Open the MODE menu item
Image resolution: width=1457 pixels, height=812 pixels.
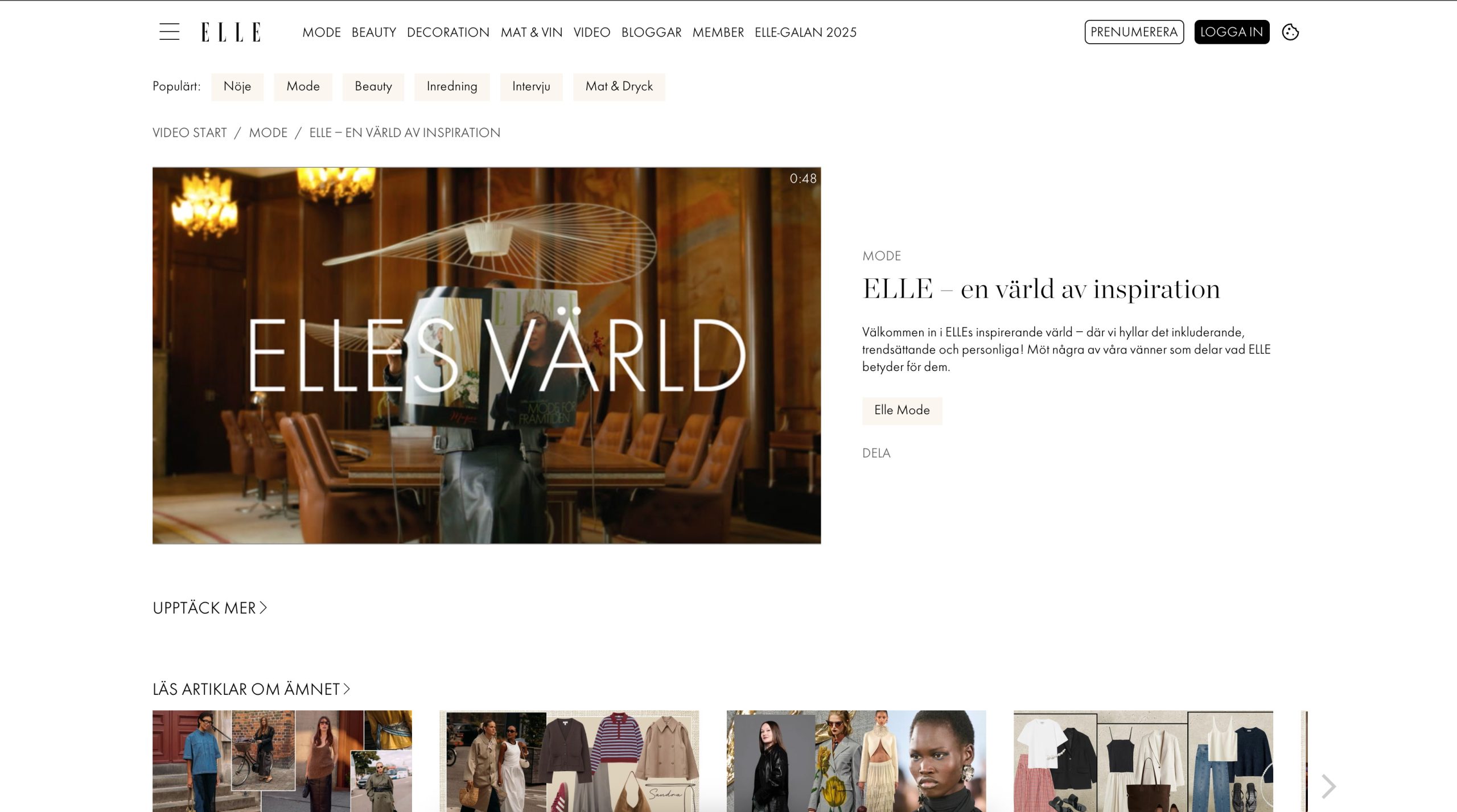[322, 32]
